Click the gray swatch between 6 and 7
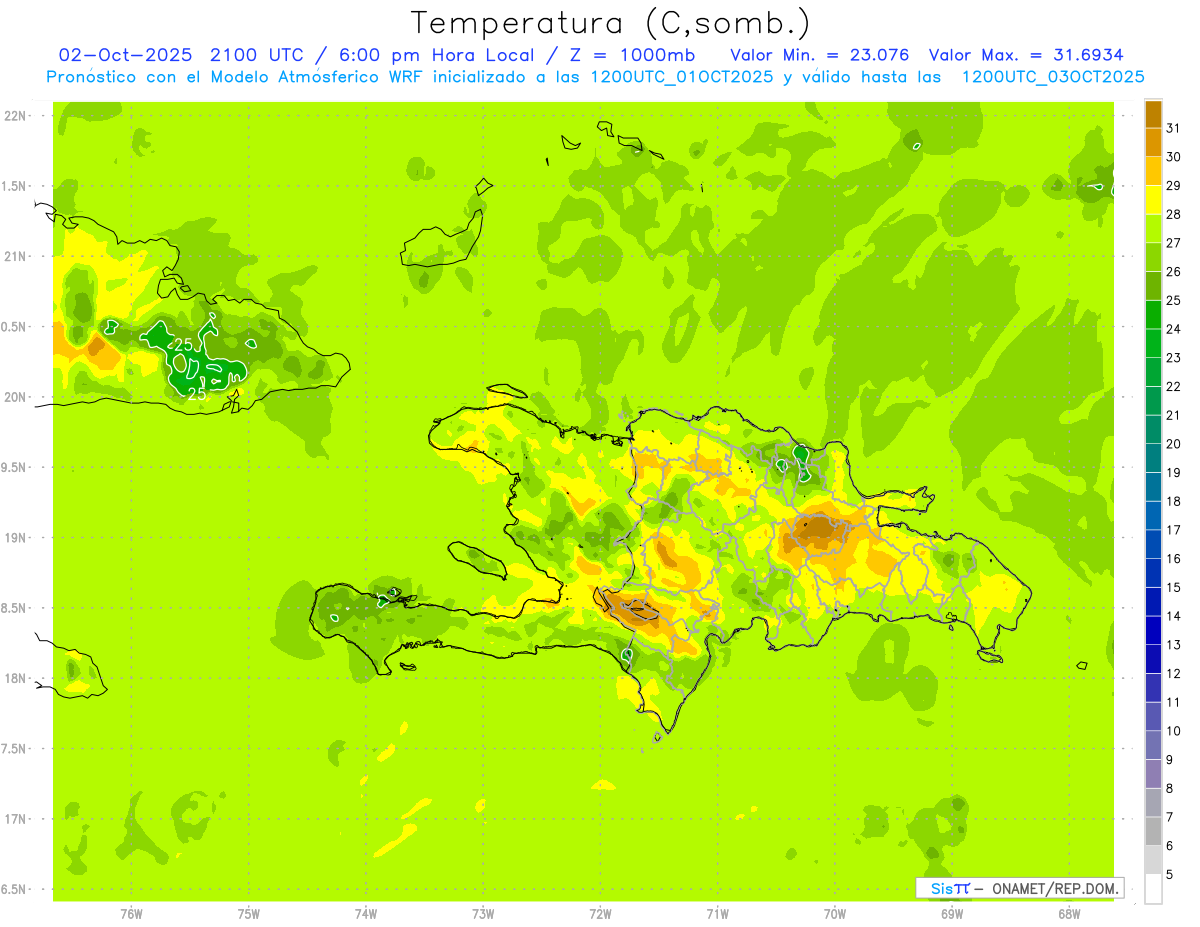The image size is (1200, 927). tap(1154, 831)
